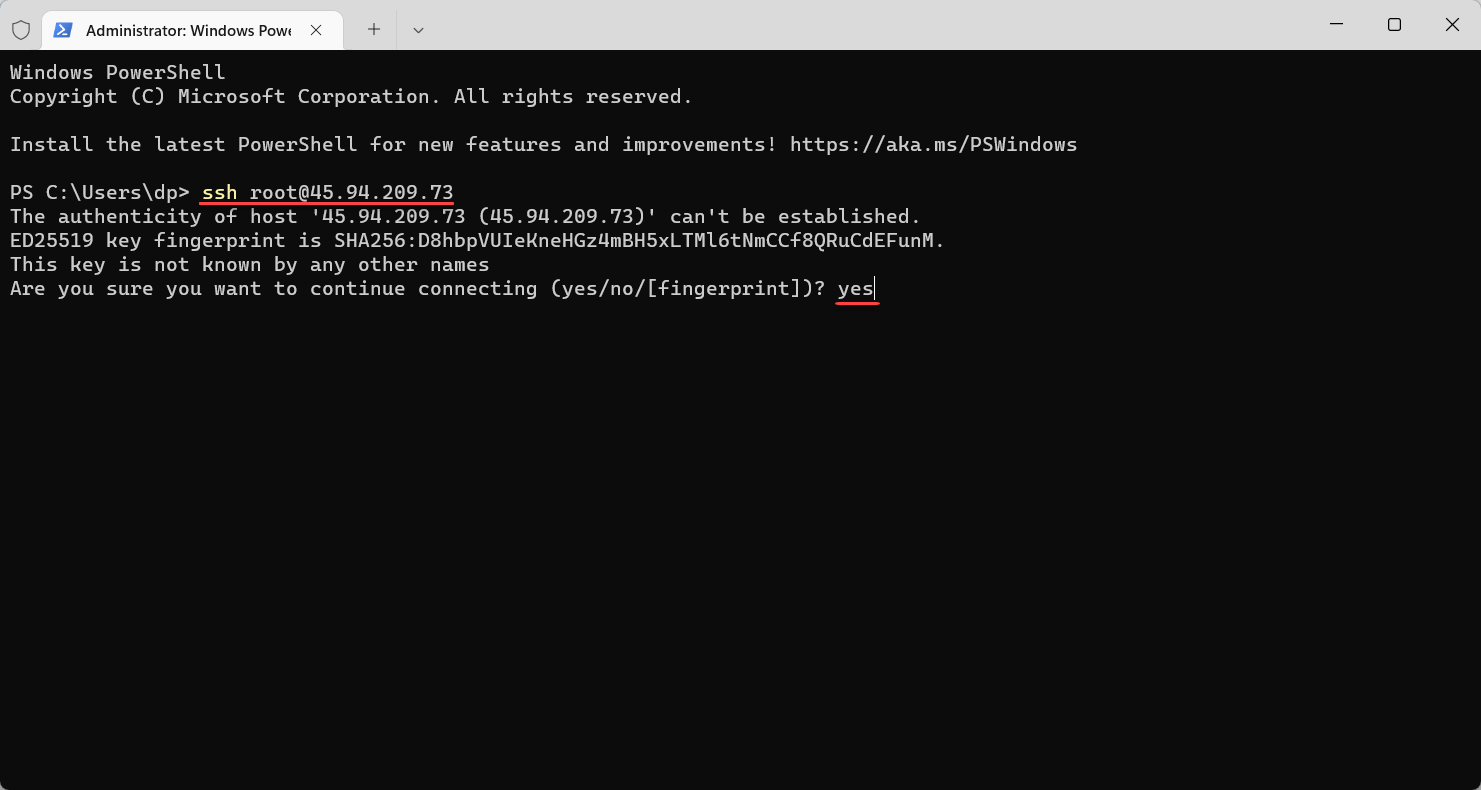Maximize the terminal window
This screenshot has height=790, width=1481.
(1394, 25)
